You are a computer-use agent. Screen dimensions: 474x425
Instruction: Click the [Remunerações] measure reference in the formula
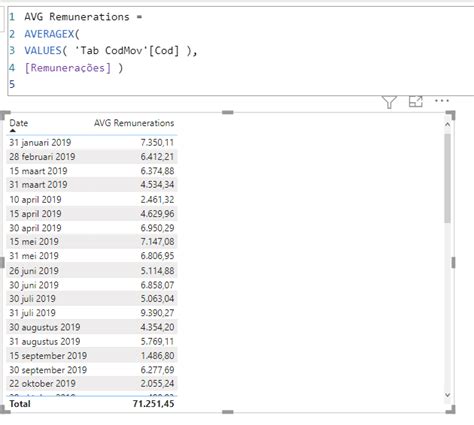[x=68, y=68]
